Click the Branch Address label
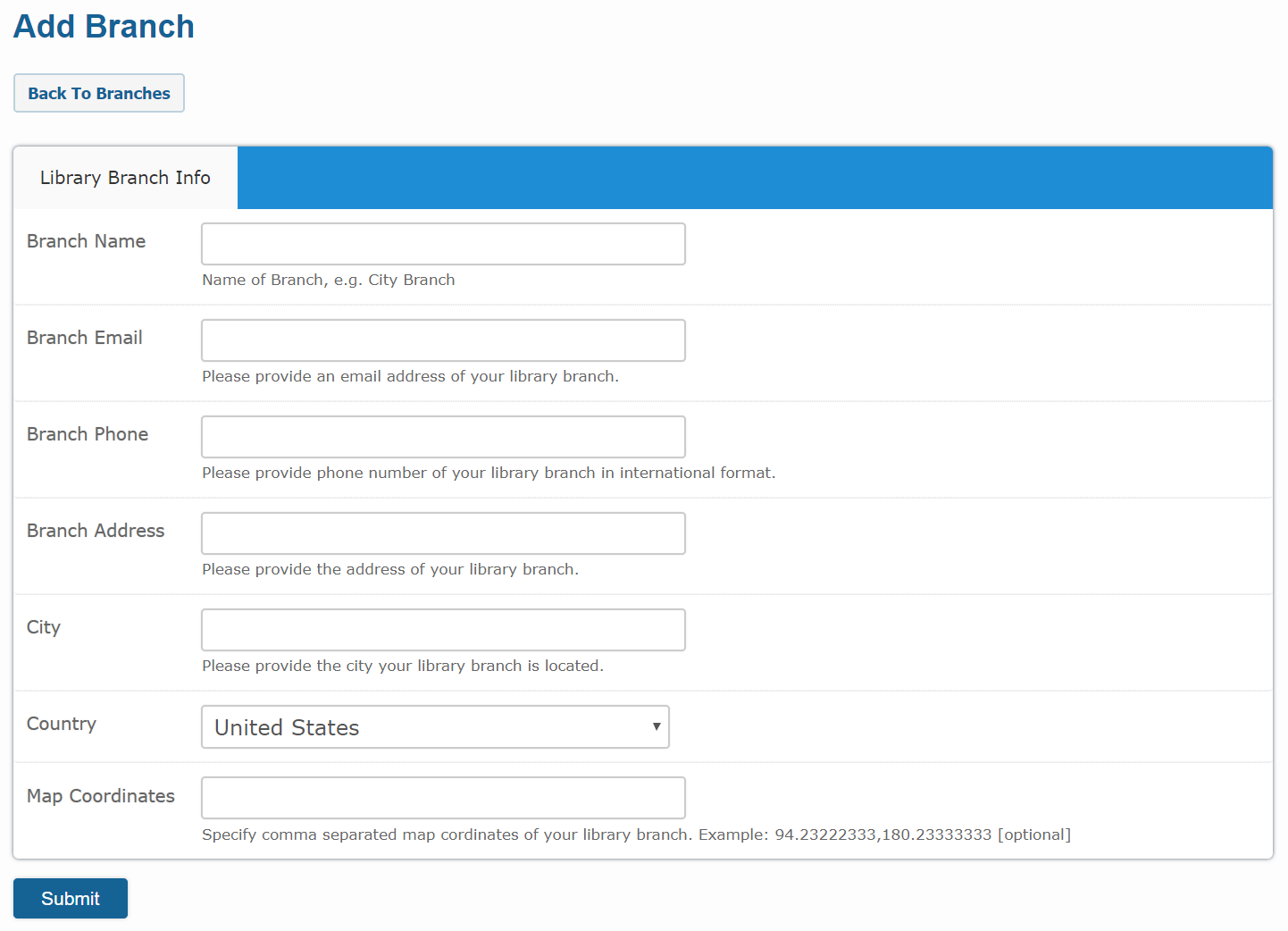Screen dimensions: 1288x931 (x=96, y=531)
